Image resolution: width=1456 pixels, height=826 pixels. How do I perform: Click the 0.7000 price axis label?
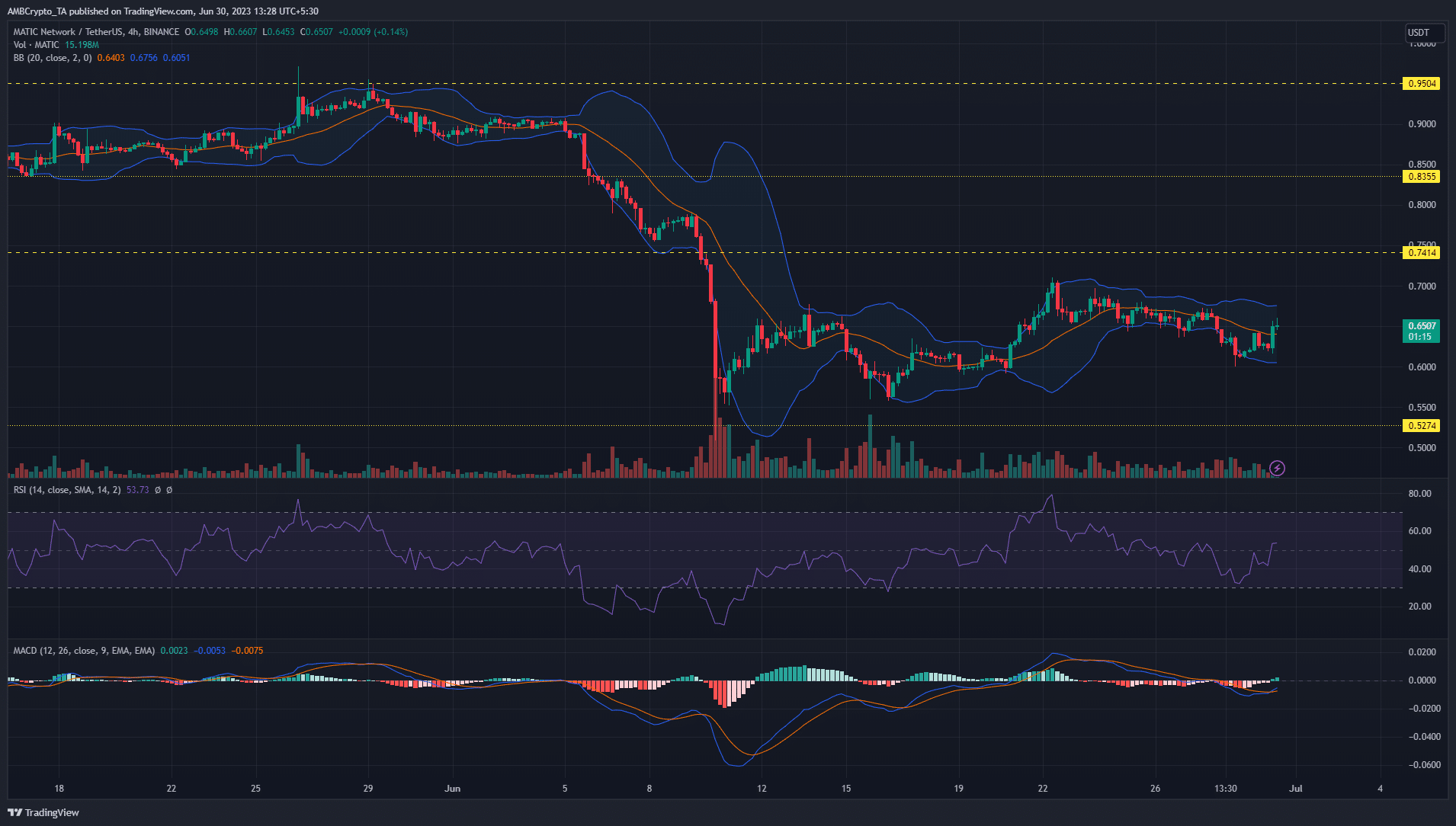pos(1422,287)
